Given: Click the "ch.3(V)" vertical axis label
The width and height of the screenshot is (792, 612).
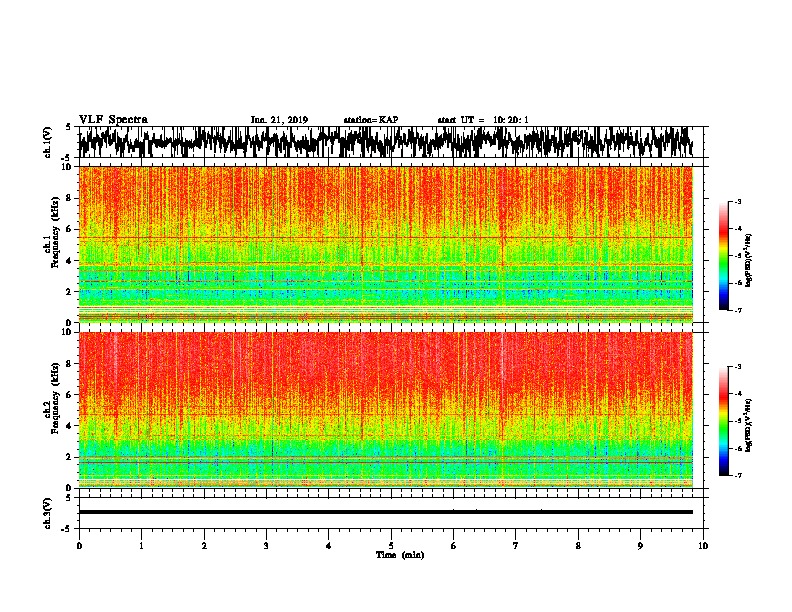Looking at the screenshot, I should [x=48, y=513].
